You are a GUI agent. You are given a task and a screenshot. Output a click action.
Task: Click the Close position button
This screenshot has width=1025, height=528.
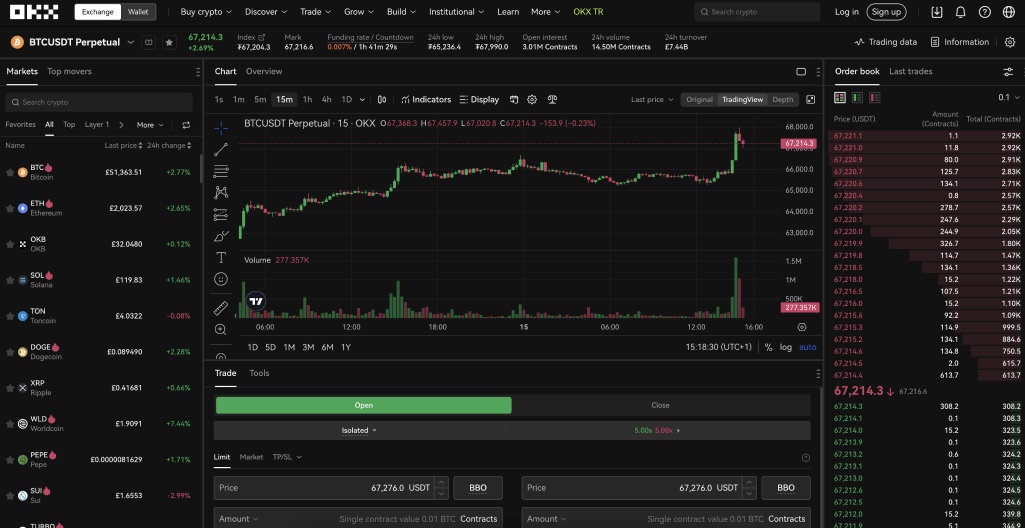pyautogui.click(x=660, y=405)
